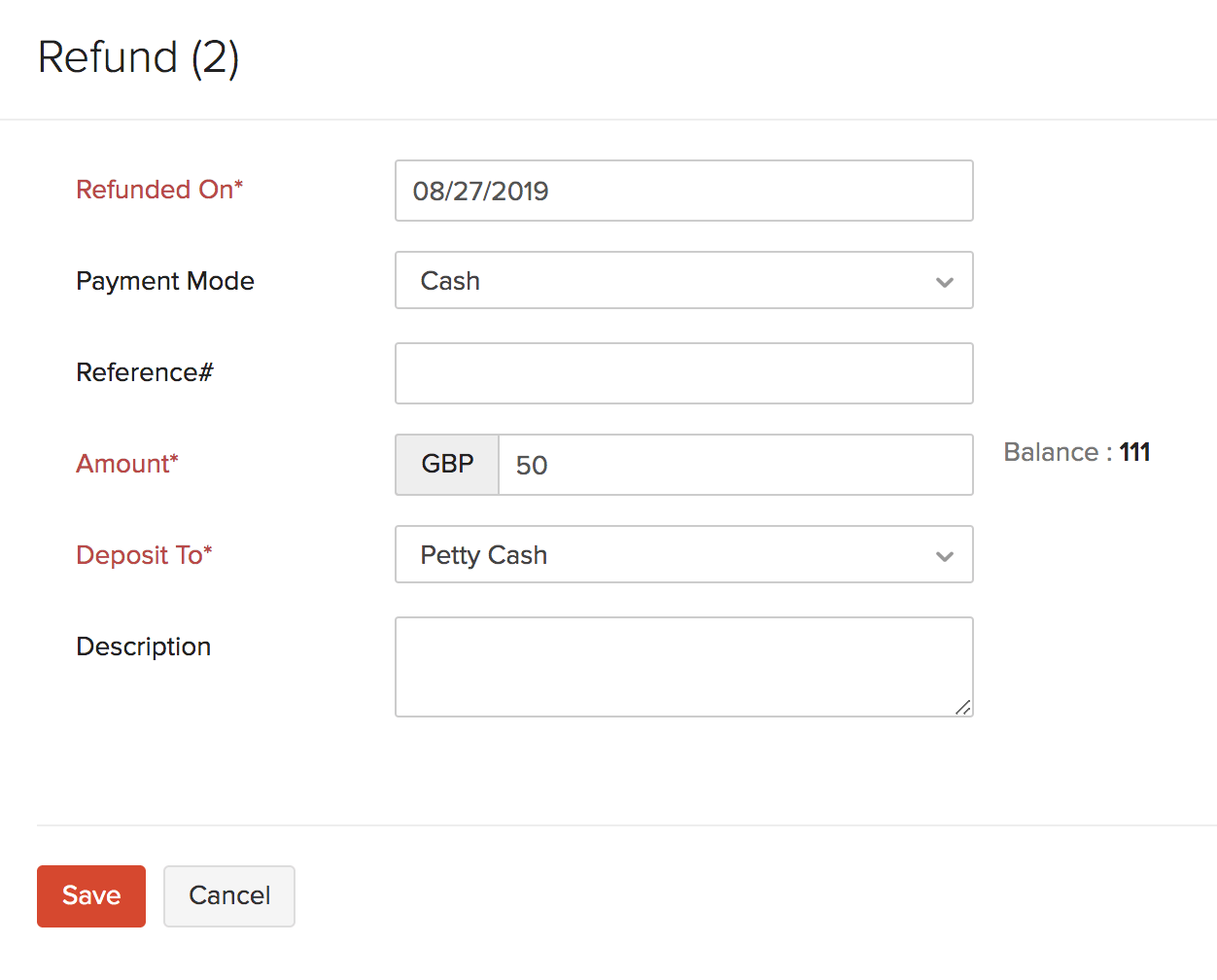Click the Refunded On field label

pyautogui.click(x=159, y=190)
